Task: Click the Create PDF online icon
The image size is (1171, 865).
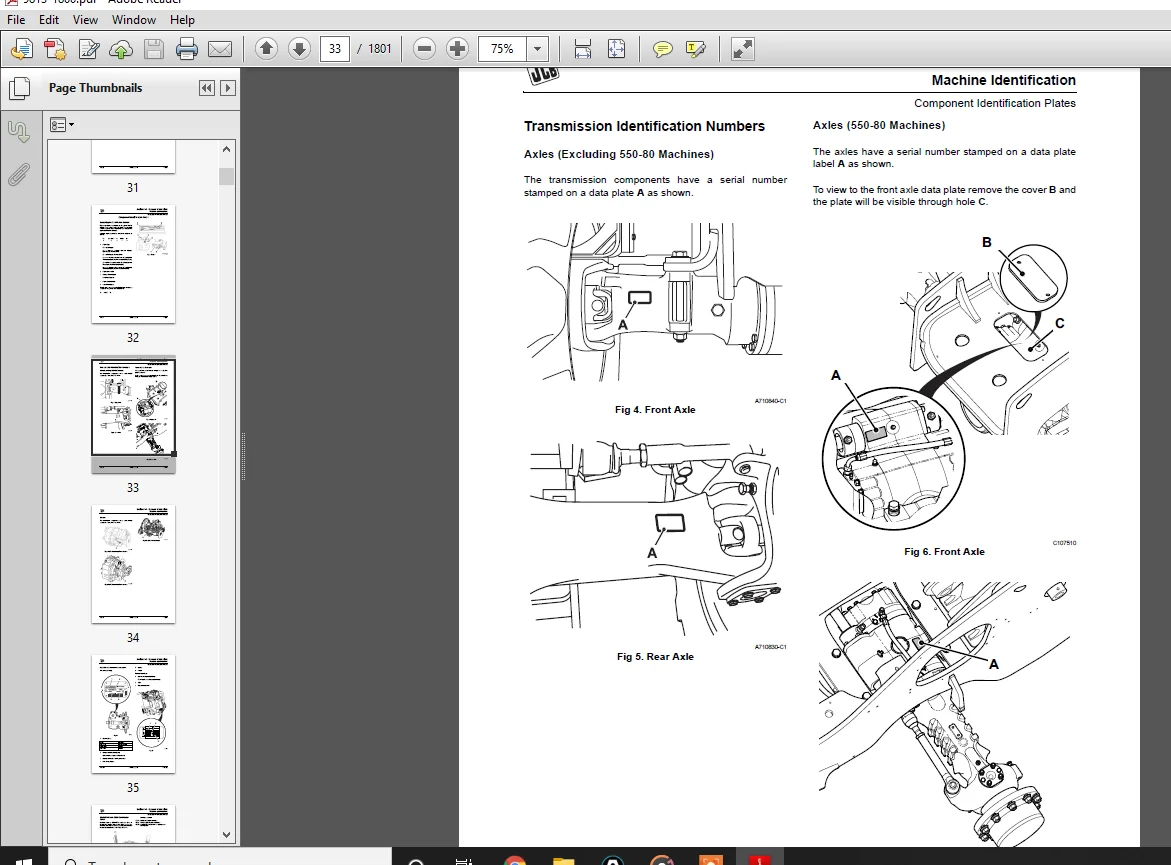Action: [55, 49]
